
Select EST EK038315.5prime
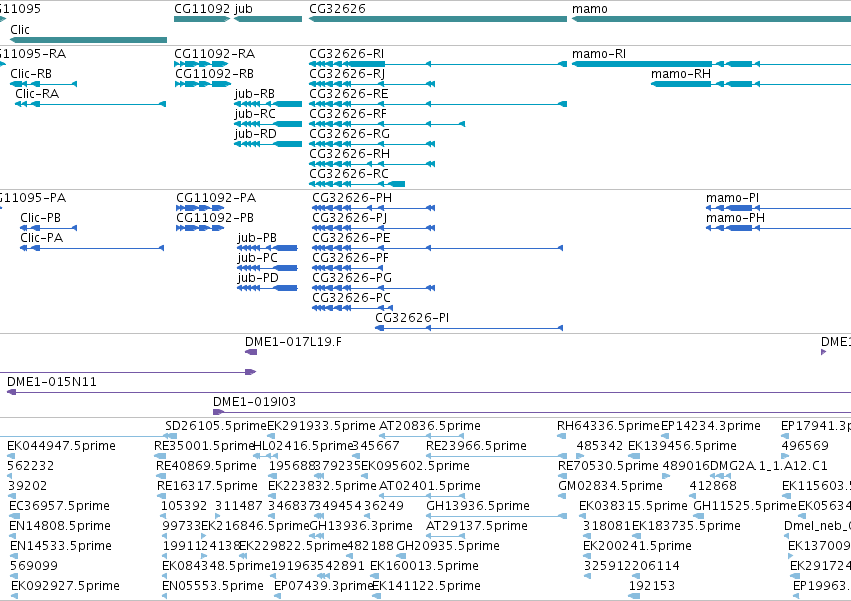click(584, 515)
